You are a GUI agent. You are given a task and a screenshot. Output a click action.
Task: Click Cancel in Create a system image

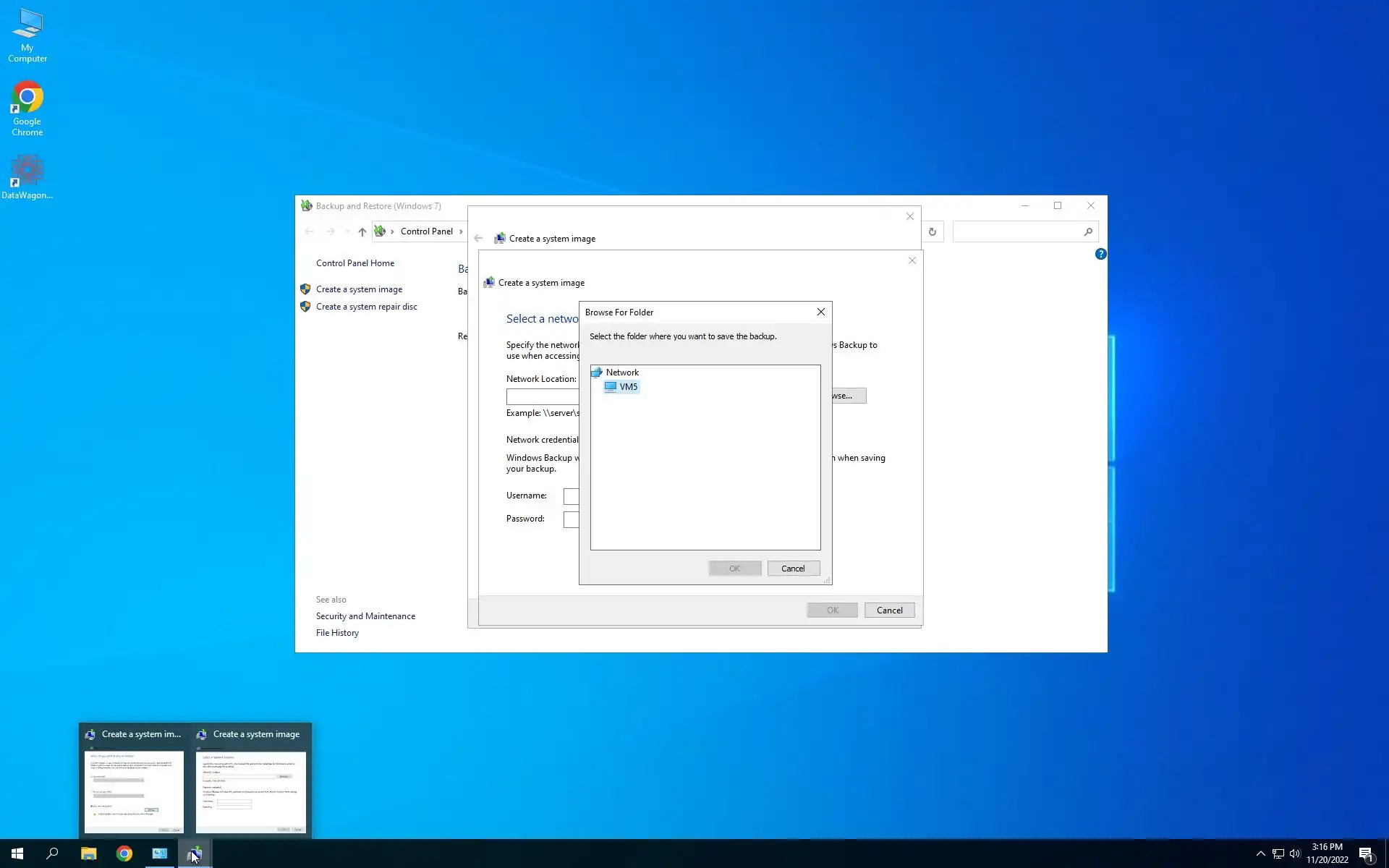coord(889,610)
